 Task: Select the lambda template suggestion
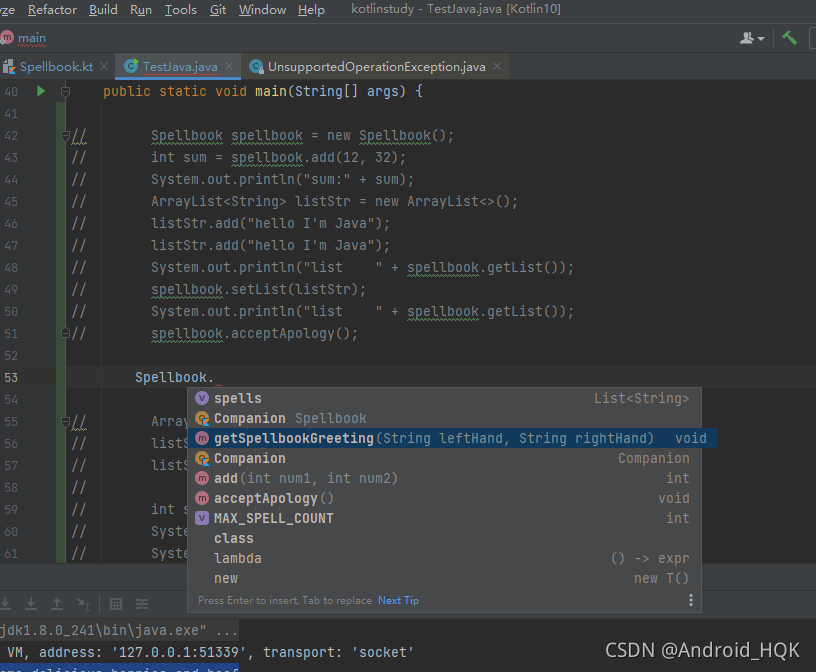(444, 559)
